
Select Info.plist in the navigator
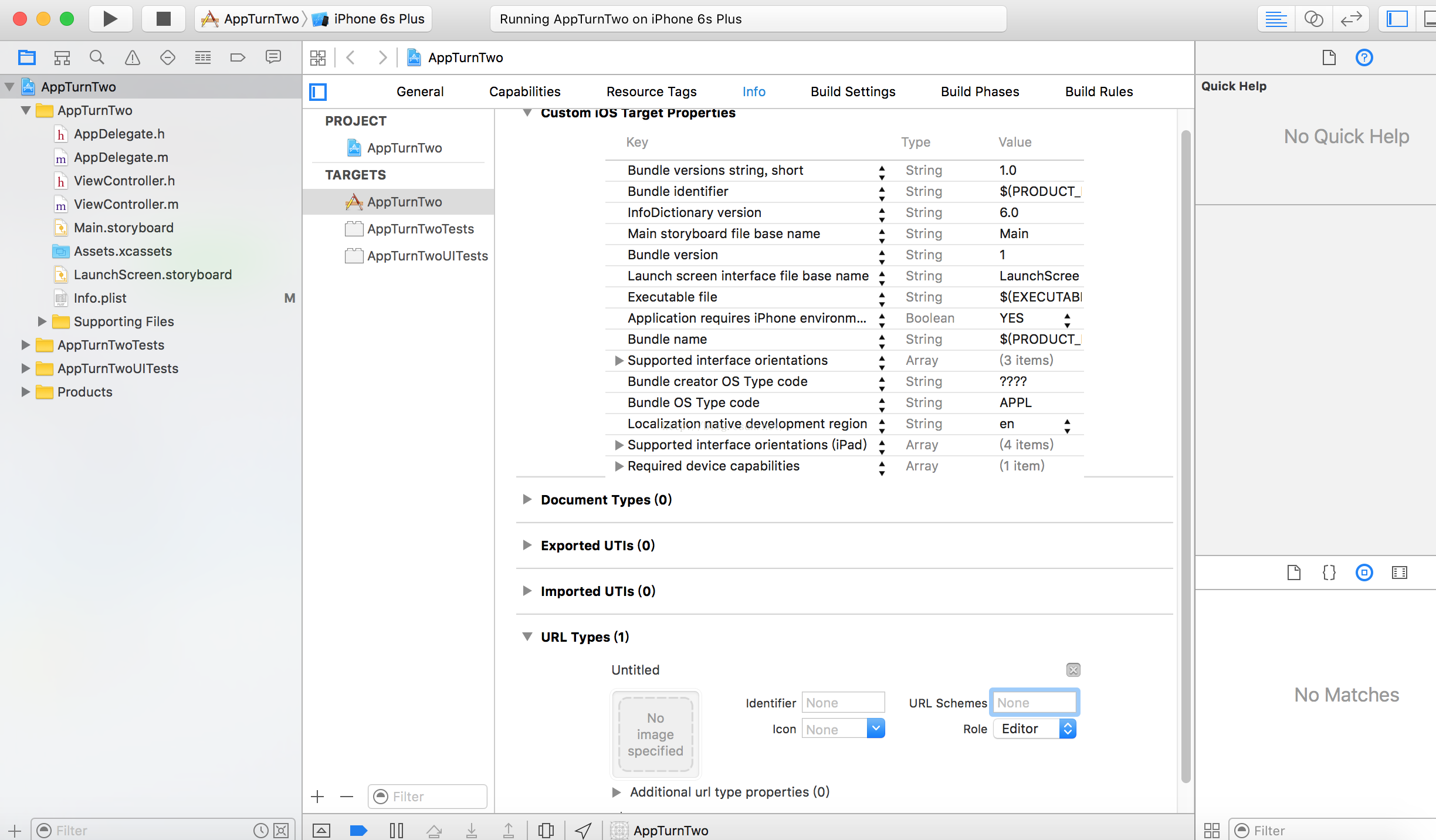click(x=100, y=298)
